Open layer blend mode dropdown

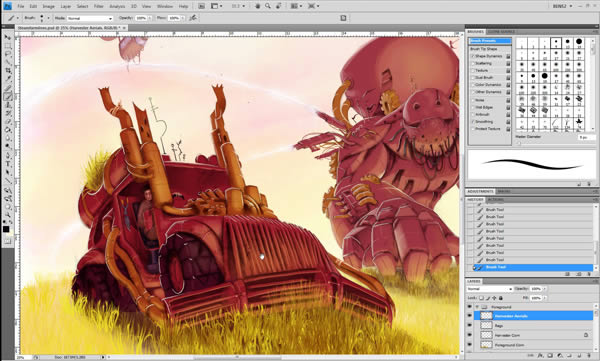(x=489, y=289)
